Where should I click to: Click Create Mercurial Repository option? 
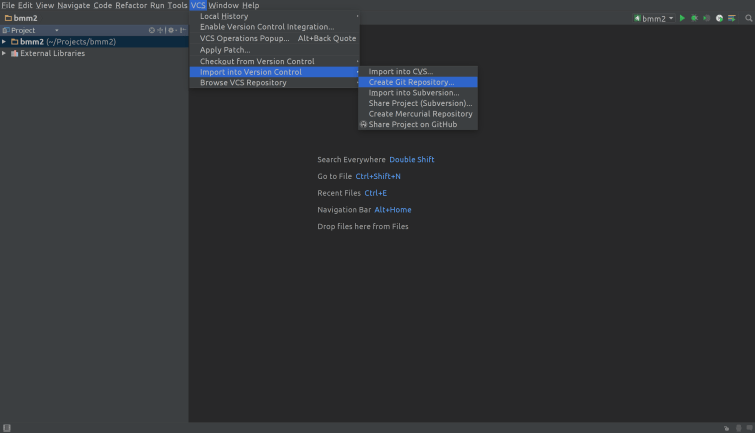[420, 114]
